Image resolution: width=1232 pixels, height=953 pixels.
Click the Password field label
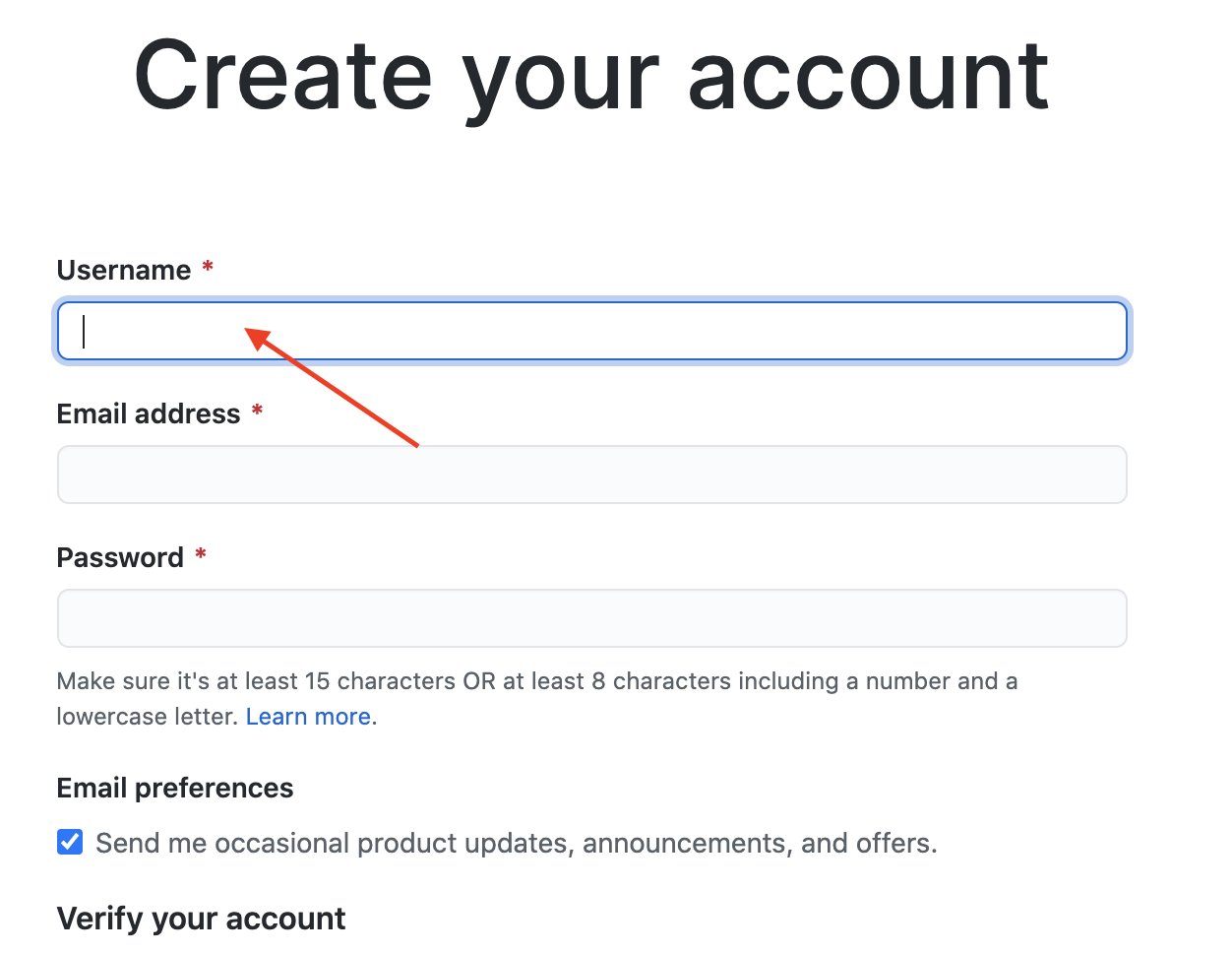[120, 557]
